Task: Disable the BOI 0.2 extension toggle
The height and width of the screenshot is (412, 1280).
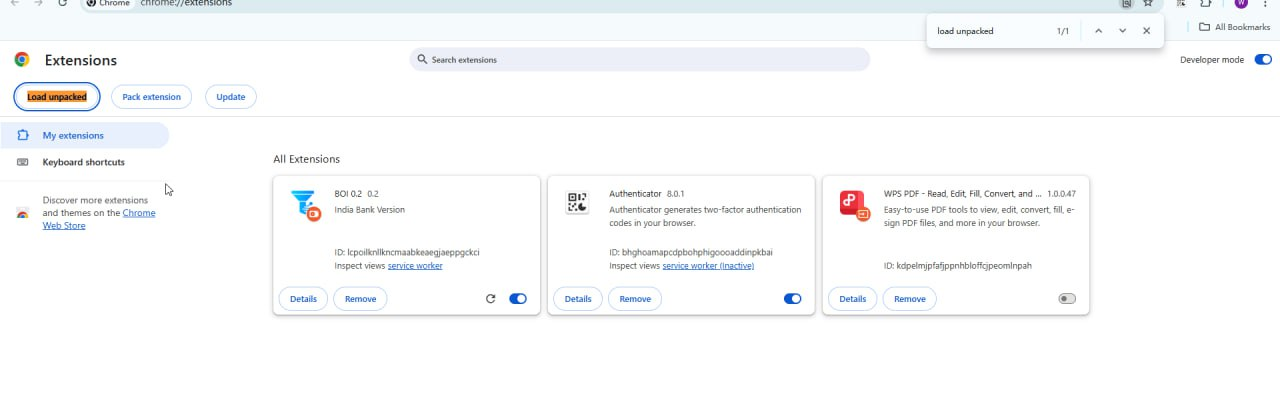Action: coord(518,299)
